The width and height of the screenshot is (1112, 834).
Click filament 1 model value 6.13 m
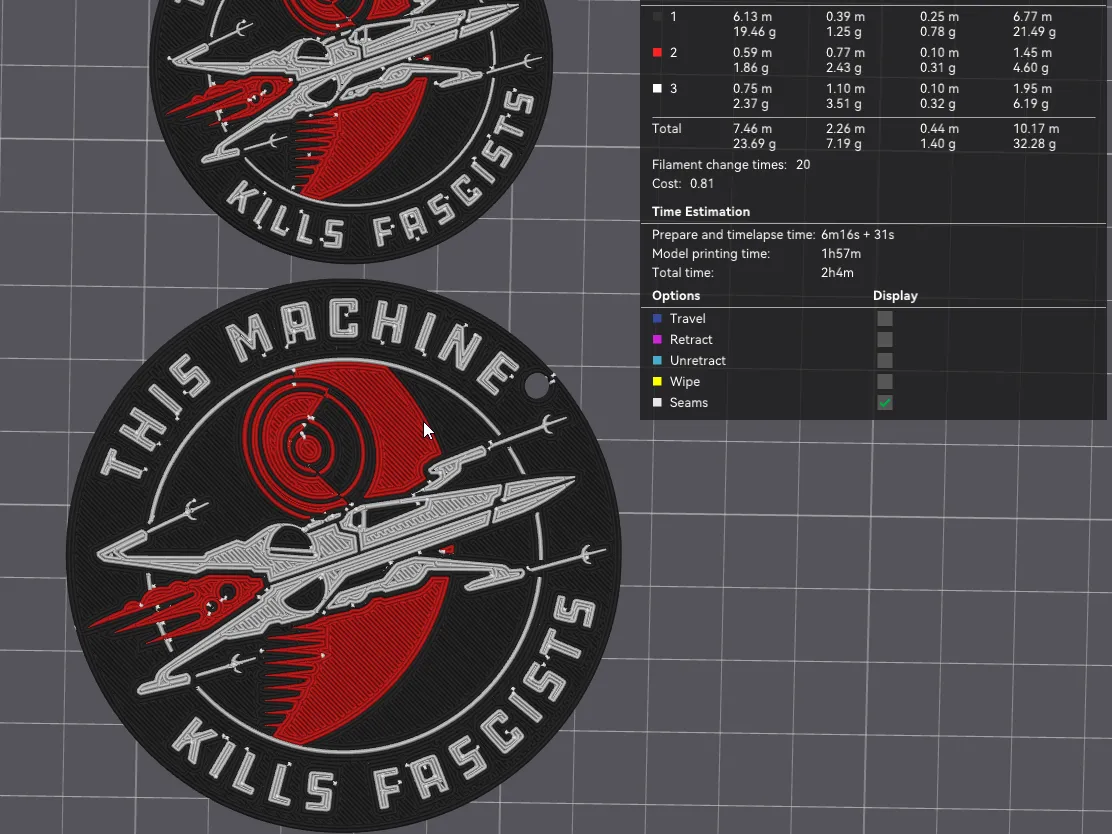click(x=752, y=16)
